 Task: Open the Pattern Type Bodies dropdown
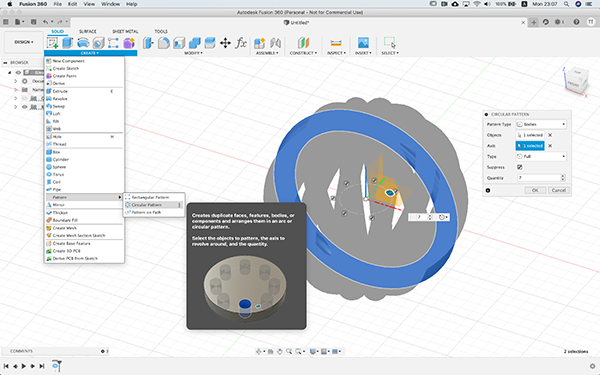coord(541,124)
